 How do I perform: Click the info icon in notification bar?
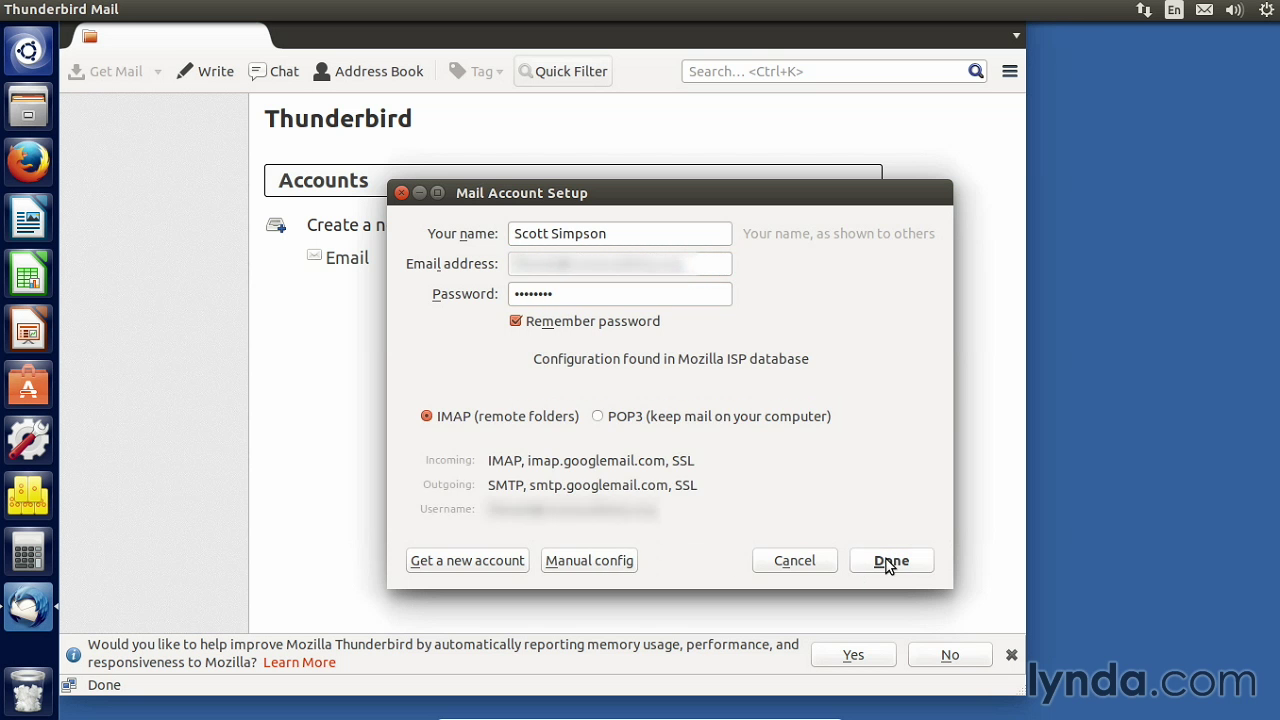[x=73, y=655]
